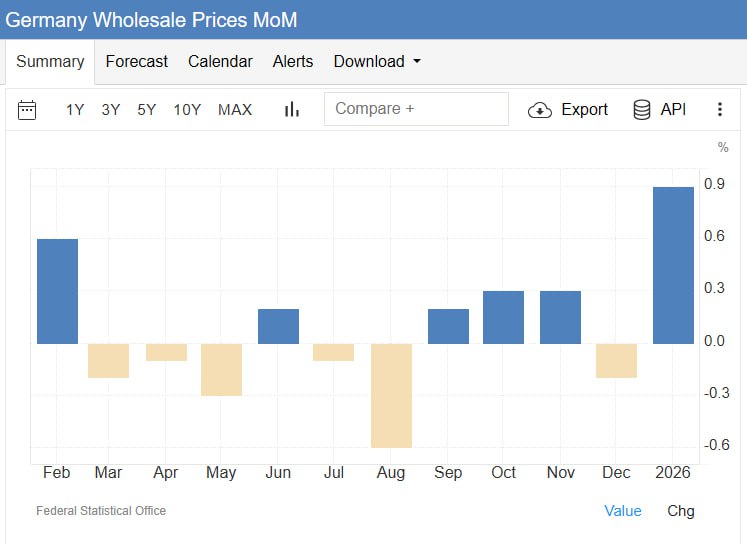The width and height of the screenshot is (747, 544).
Task: Show the 10Y time range
Action: click(x=187, y=110)
